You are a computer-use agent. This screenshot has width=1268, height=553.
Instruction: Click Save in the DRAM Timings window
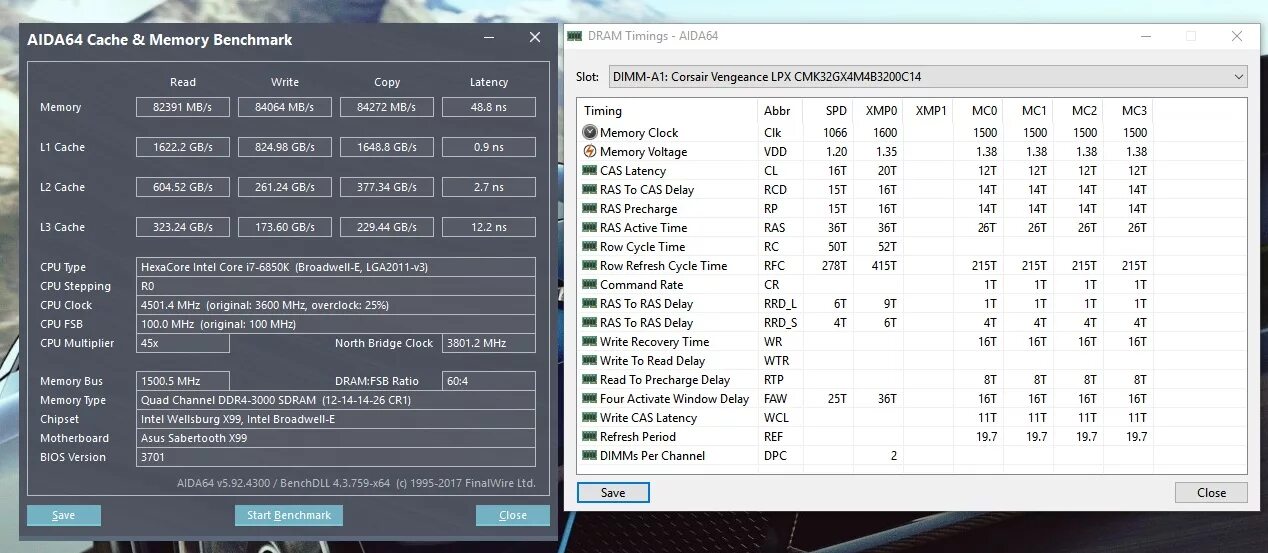[x=613, y=492]
